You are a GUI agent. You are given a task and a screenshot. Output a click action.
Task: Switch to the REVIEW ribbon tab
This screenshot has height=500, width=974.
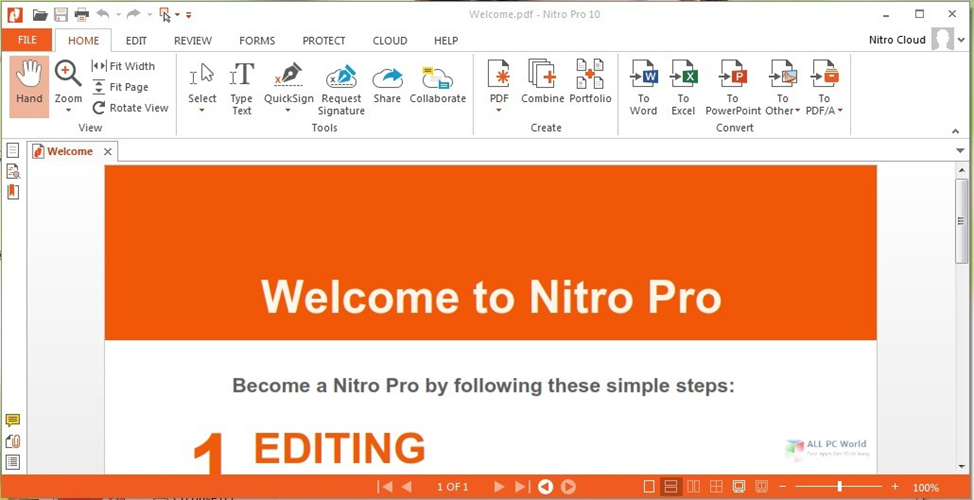pyautogui.click(x=193, y=40)
